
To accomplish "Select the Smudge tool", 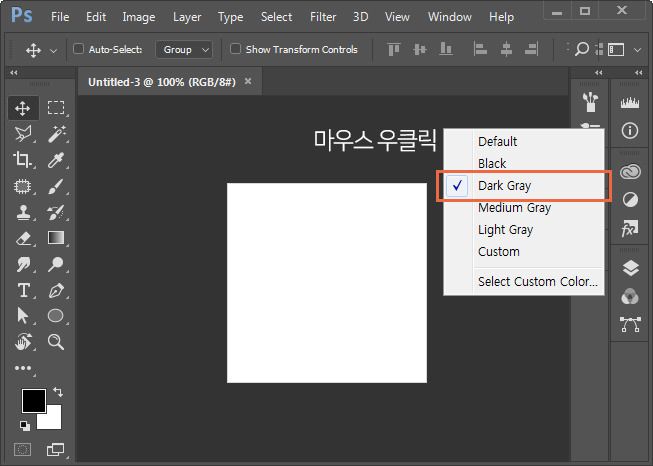I will pos(22,264).
